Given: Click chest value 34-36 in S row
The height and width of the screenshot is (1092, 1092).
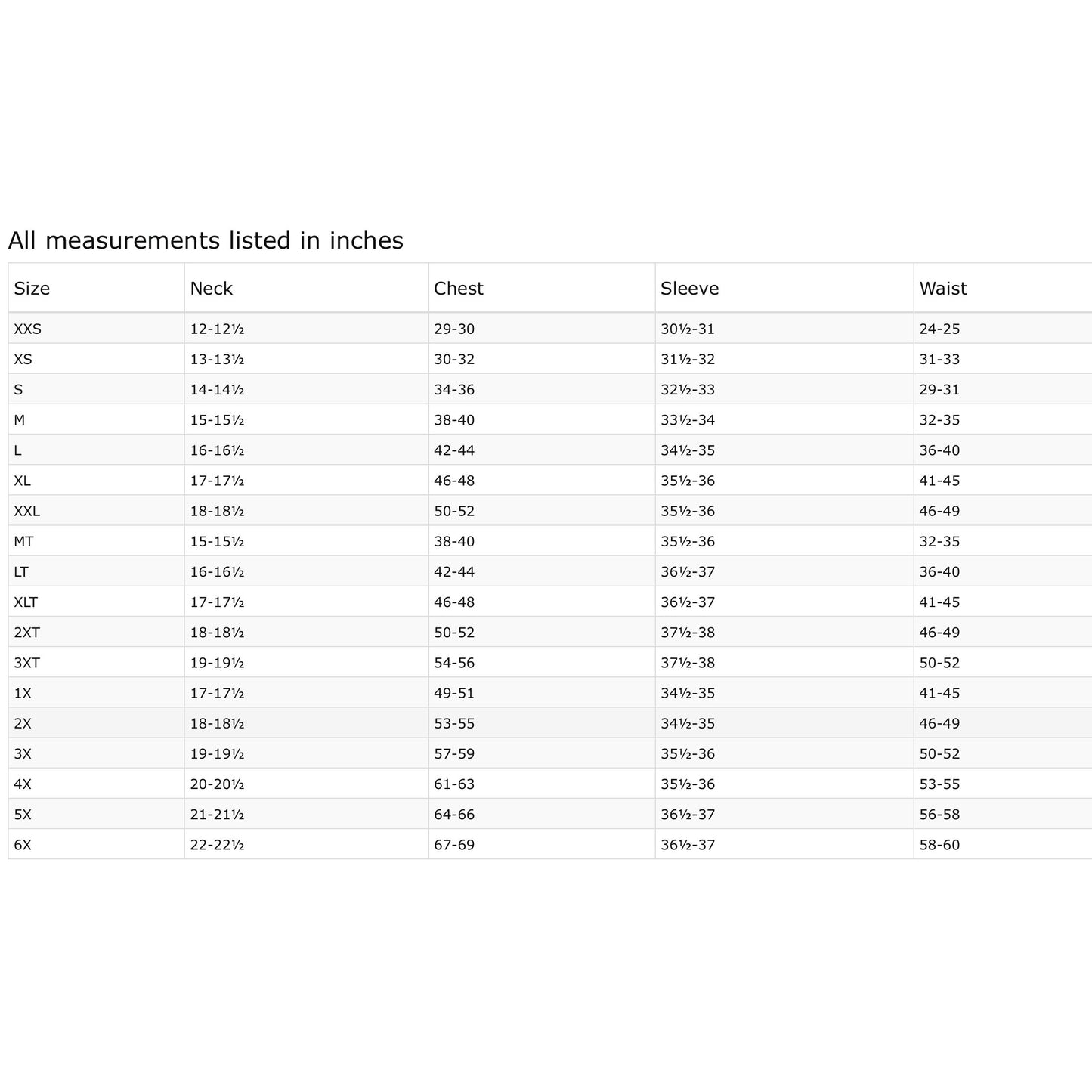Looking at the screenshot, I should (454, 390).
